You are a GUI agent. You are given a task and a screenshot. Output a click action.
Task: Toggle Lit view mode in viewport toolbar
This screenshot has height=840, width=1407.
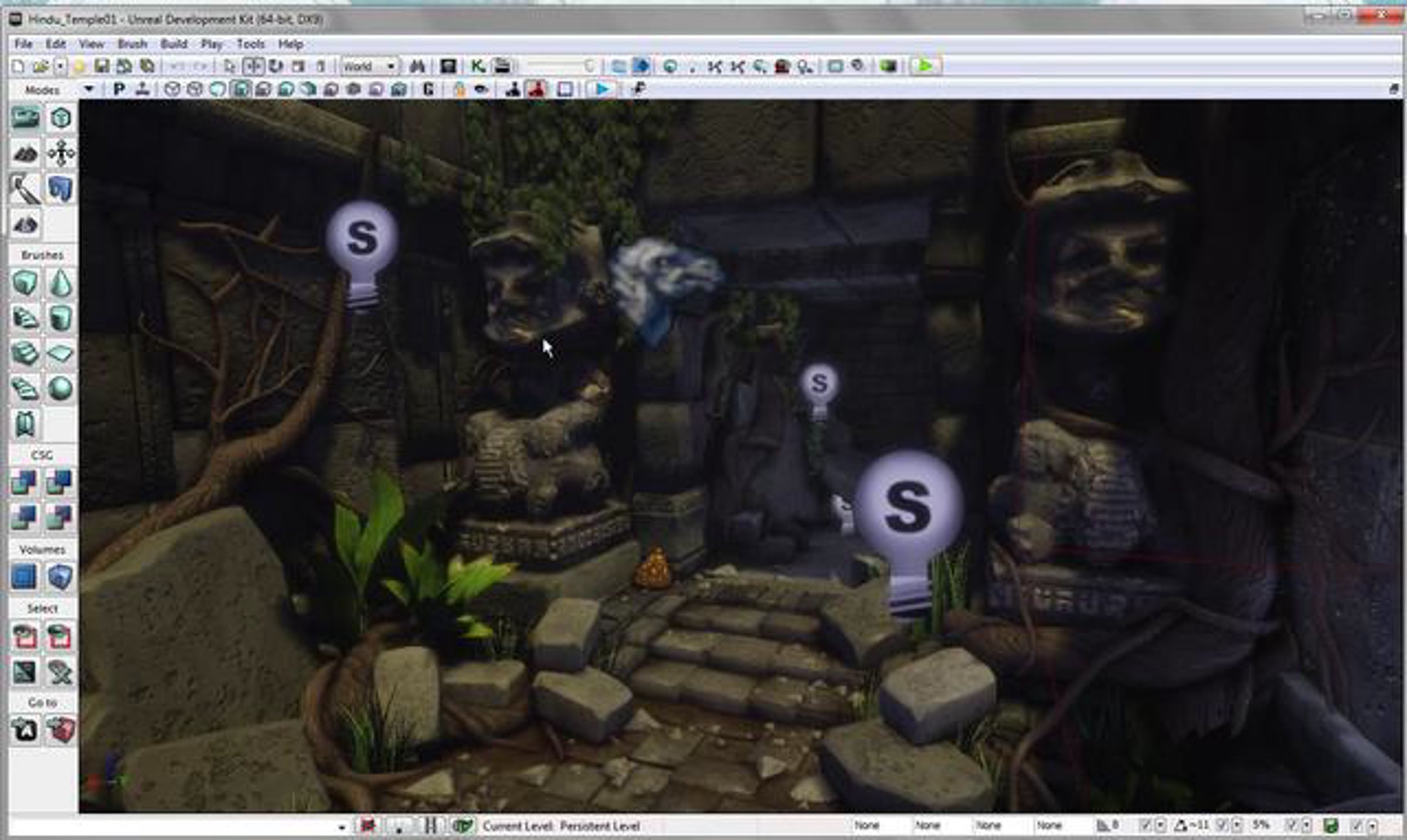tap(240, 89)
